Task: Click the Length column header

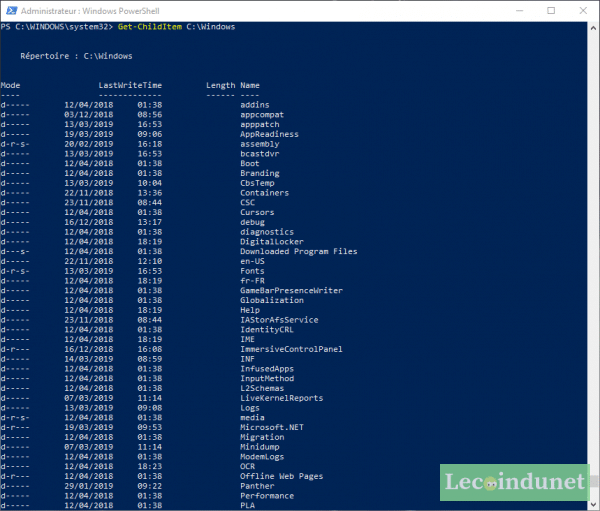Action: 221,85
